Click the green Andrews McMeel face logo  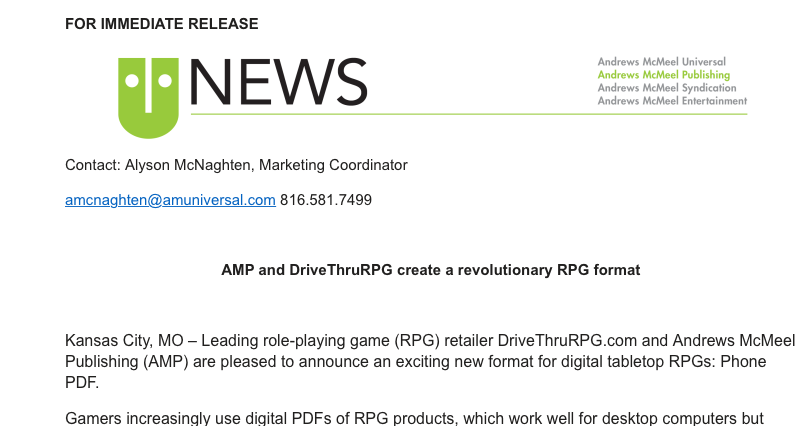148,98
